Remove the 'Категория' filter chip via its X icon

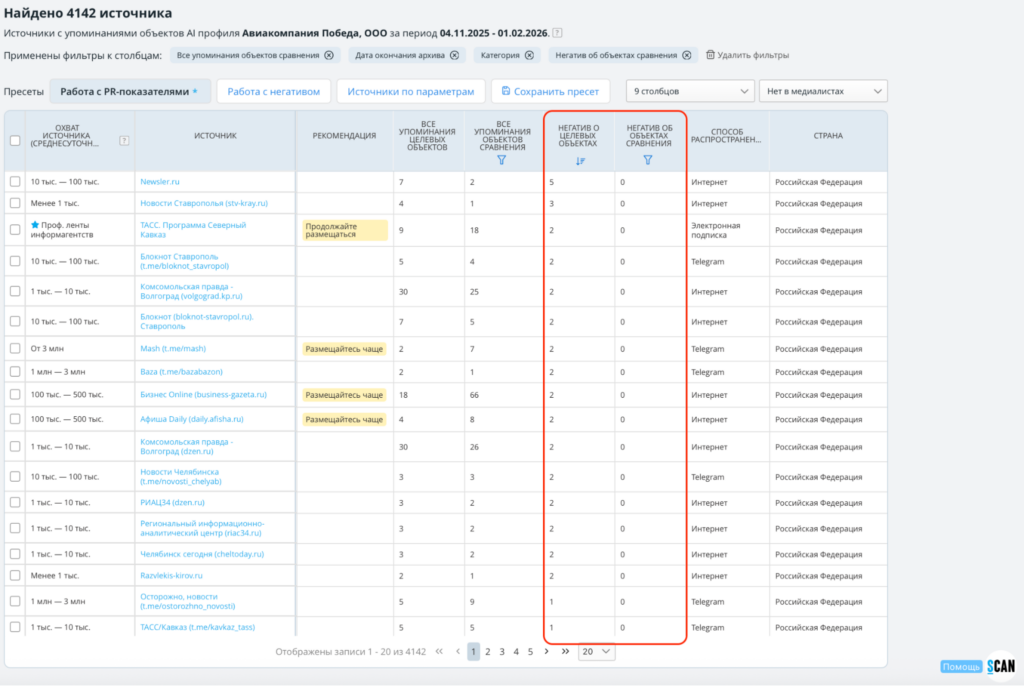coord(529,55)
